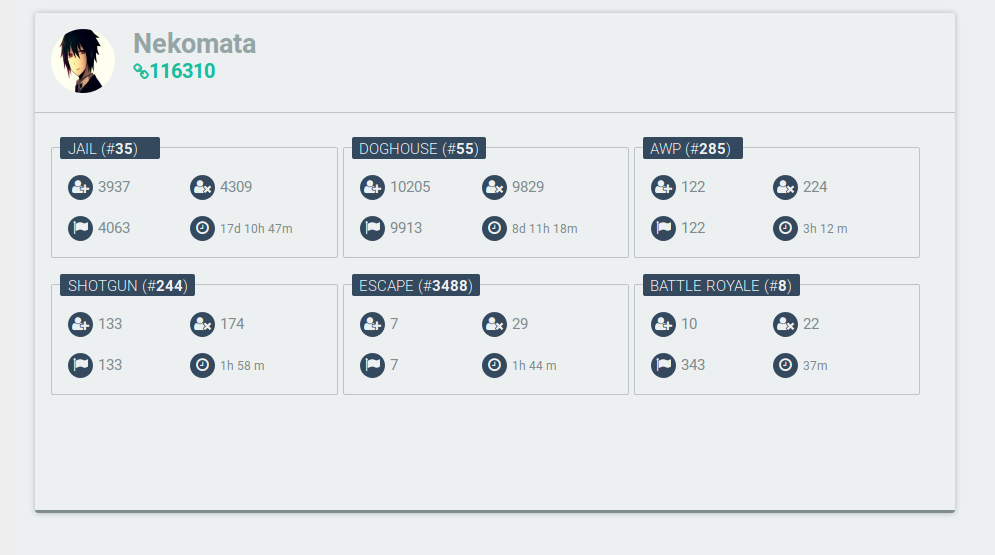The image size is (995, 555).
Task: Click the add-user icon beside 10205
Action: tap(372, 187)
